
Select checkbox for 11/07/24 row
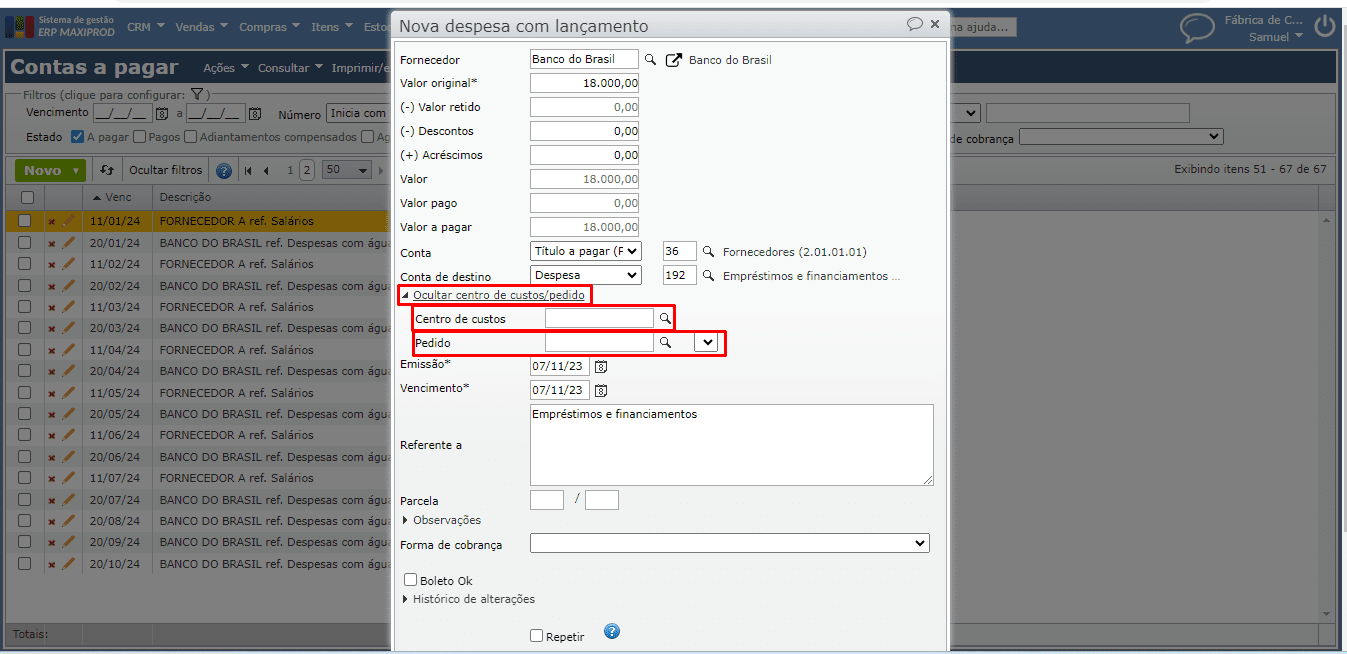25,478
